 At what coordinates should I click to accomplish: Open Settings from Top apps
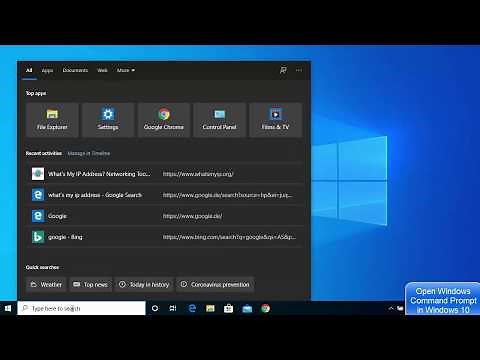tap(108, 120)
